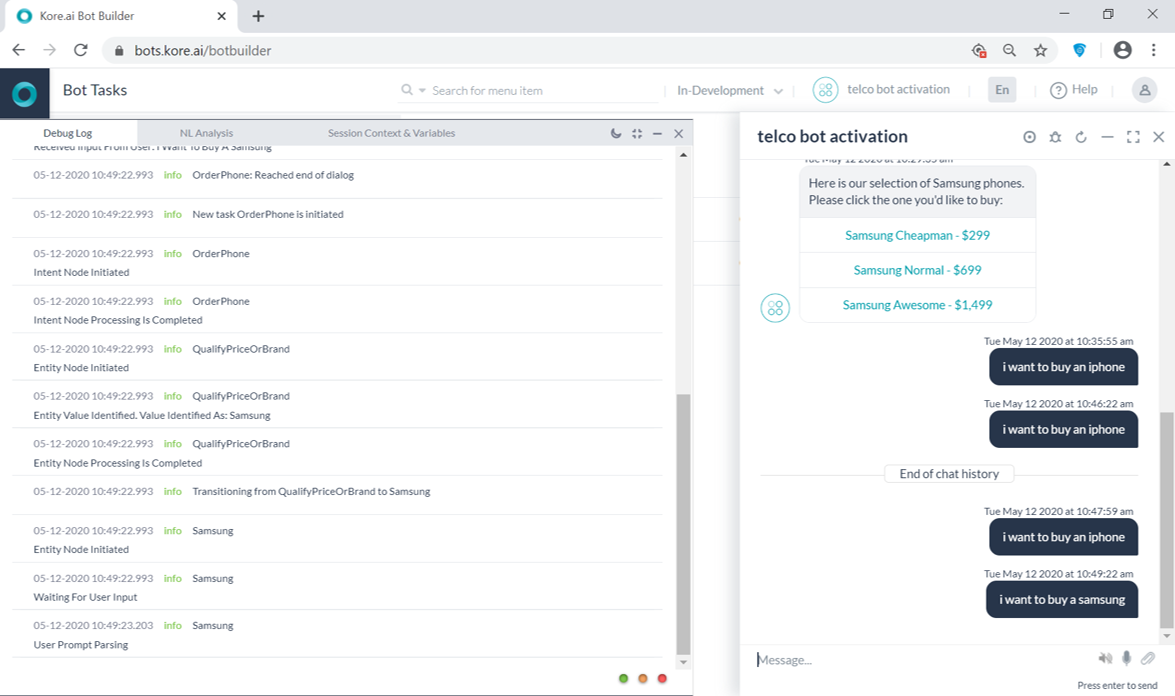Click the telco bot activation bot icon in header
The width and height of the screenshot is (1175, 696).
coord(825,90)
